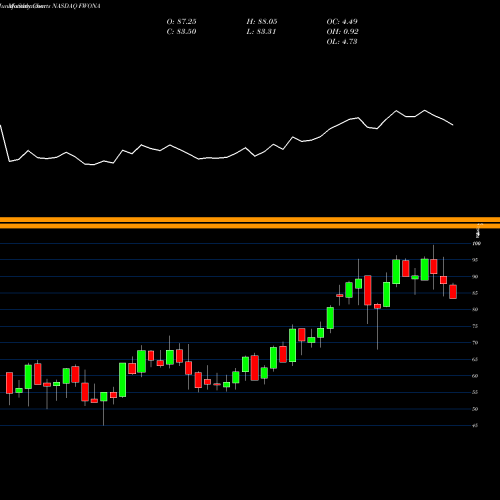Click the 65 price axis label
Image resolution: width=500 pixels, height=500 pixels.
[476, 359]
